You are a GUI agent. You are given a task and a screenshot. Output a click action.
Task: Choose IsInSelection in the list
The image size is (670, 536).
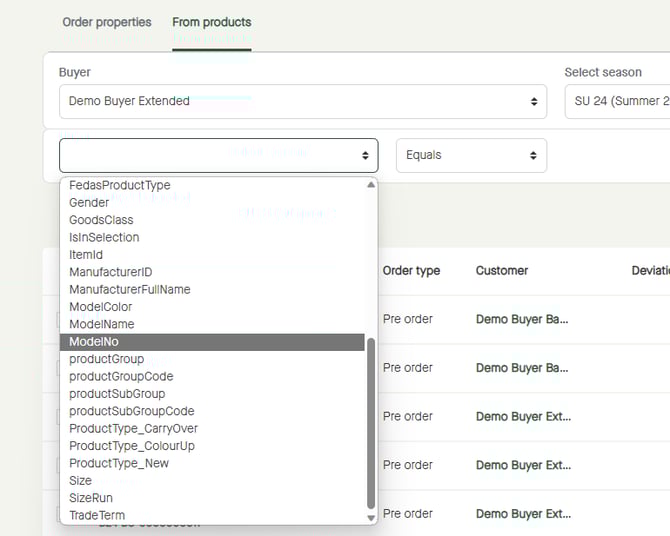point(104,238)
